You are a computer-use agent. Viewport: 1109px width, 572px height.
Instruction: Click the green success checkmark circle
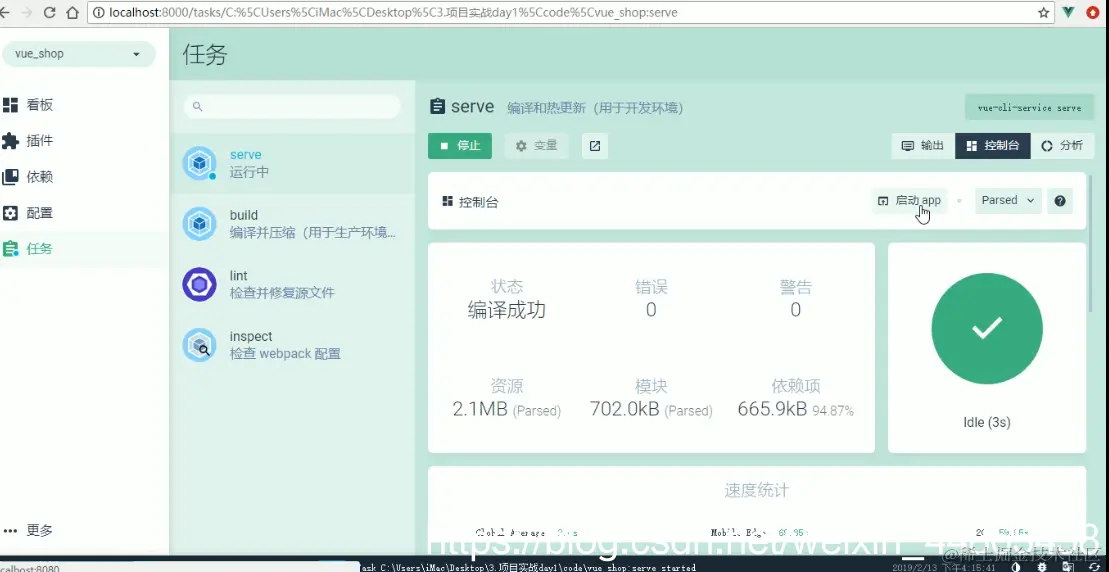[987, 328]
